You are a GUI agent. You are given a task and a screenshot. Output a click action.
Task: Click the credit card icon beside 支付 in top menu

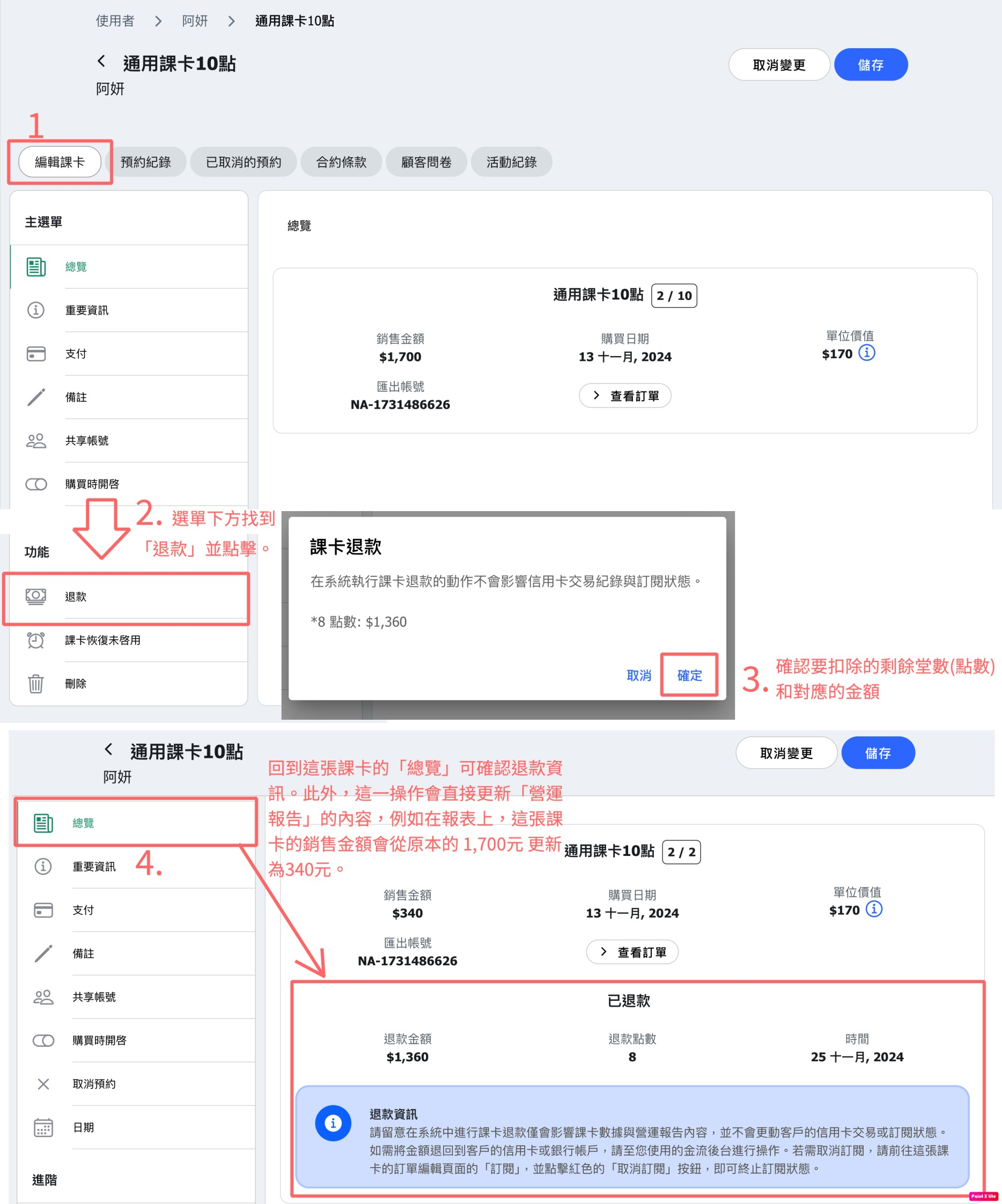[35, 353]
